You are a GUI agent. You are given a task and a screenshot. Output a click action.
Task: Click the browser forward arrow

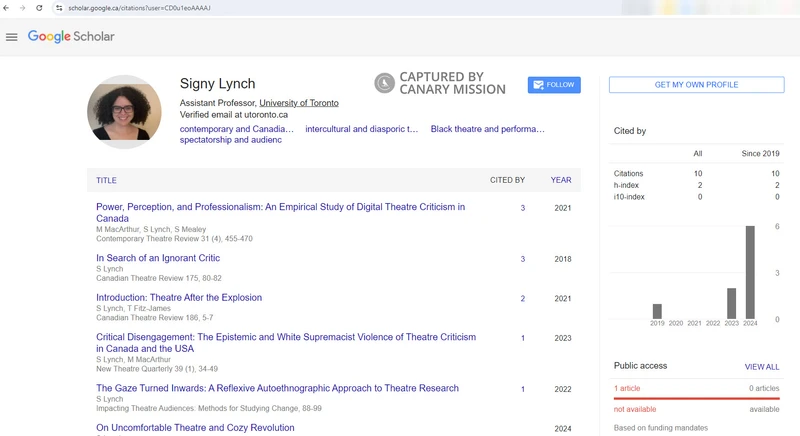pyautogui.click(x=23, y=8)
